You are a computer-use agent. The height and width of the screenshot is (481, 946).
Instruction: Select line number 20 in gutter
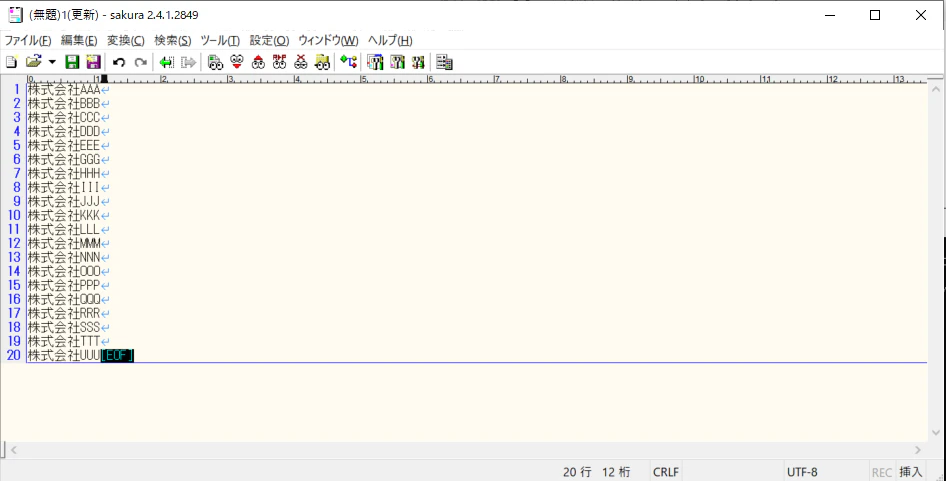click(x=14, y=355)
